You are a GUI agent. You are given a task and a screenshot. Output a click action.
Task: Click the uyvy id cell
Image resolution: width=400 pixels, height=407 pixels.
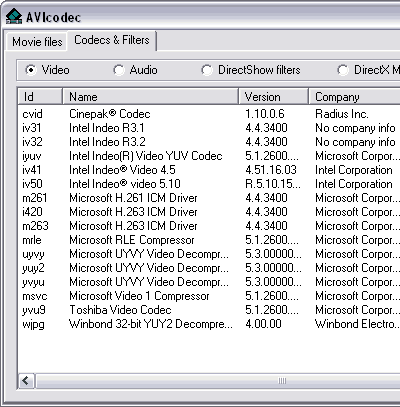(33, 255)
